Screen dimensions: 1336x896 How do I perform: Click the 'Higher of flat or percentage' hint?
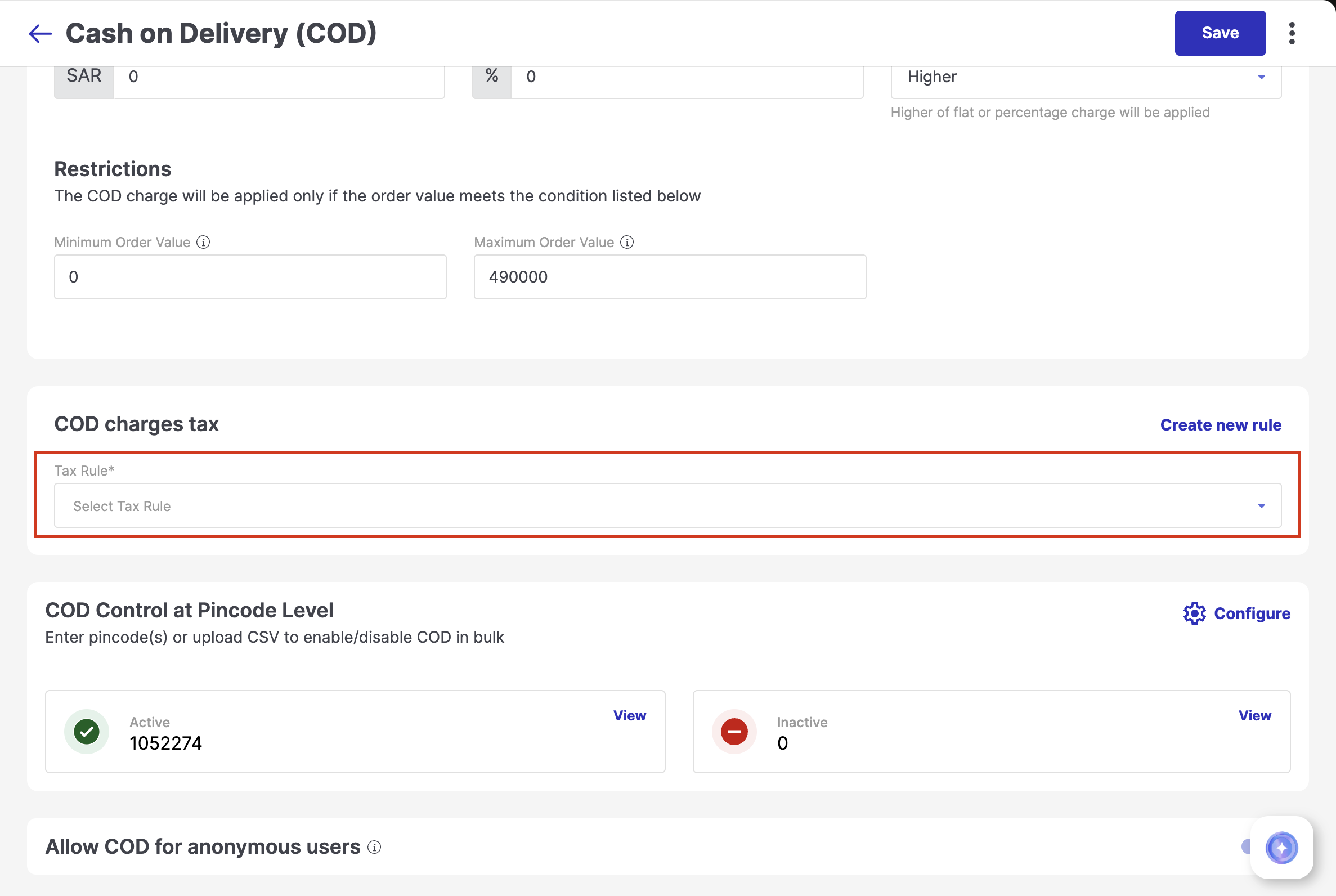click(x=1050, y=113)
